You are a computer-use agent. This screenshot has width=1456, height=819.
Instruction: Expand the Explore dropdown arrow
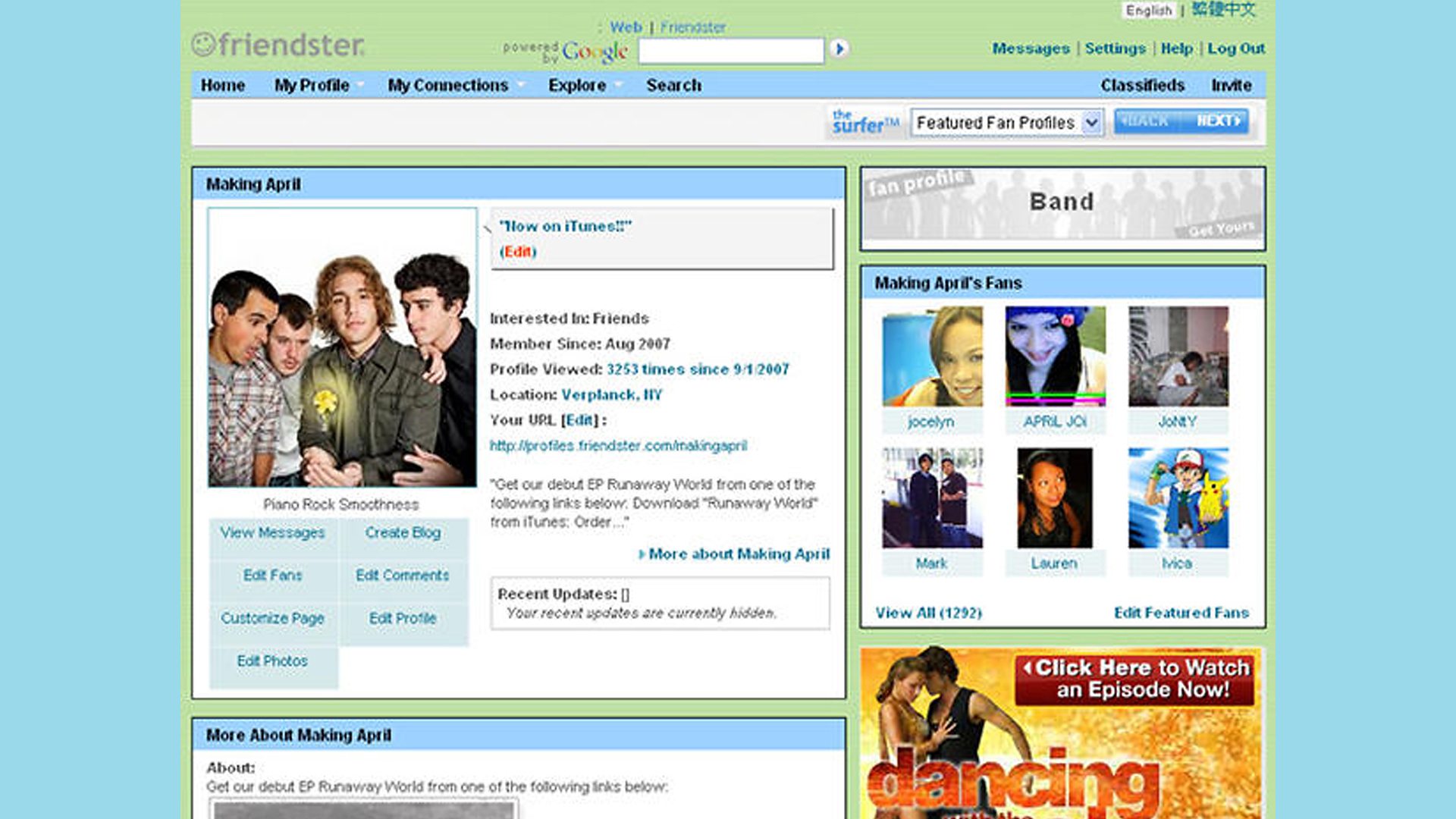point(618,85)
